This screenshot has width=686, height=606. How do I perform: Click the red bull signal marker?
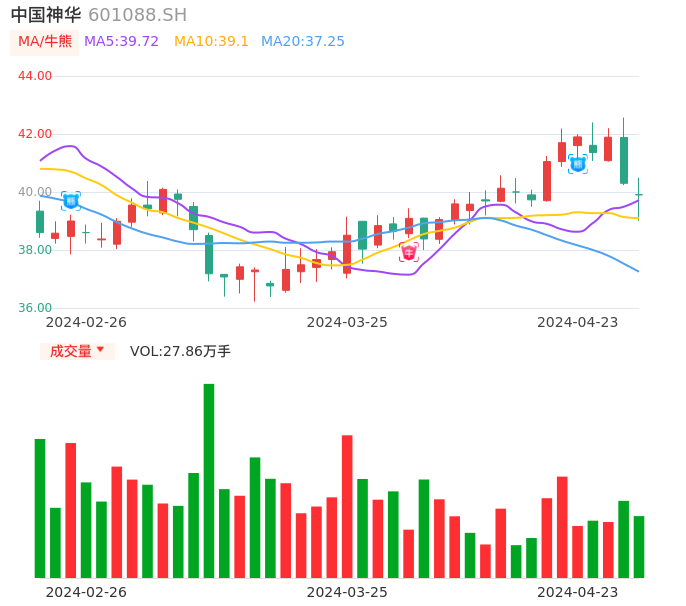[409, 252]
